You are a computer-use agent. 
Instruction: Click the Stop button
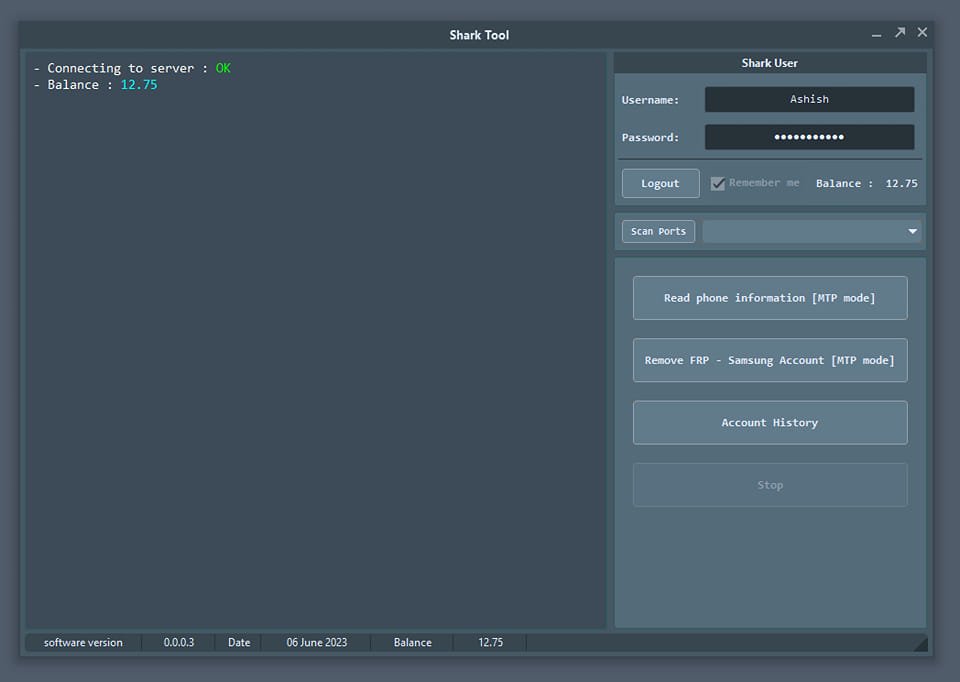[x=770, y=485]
